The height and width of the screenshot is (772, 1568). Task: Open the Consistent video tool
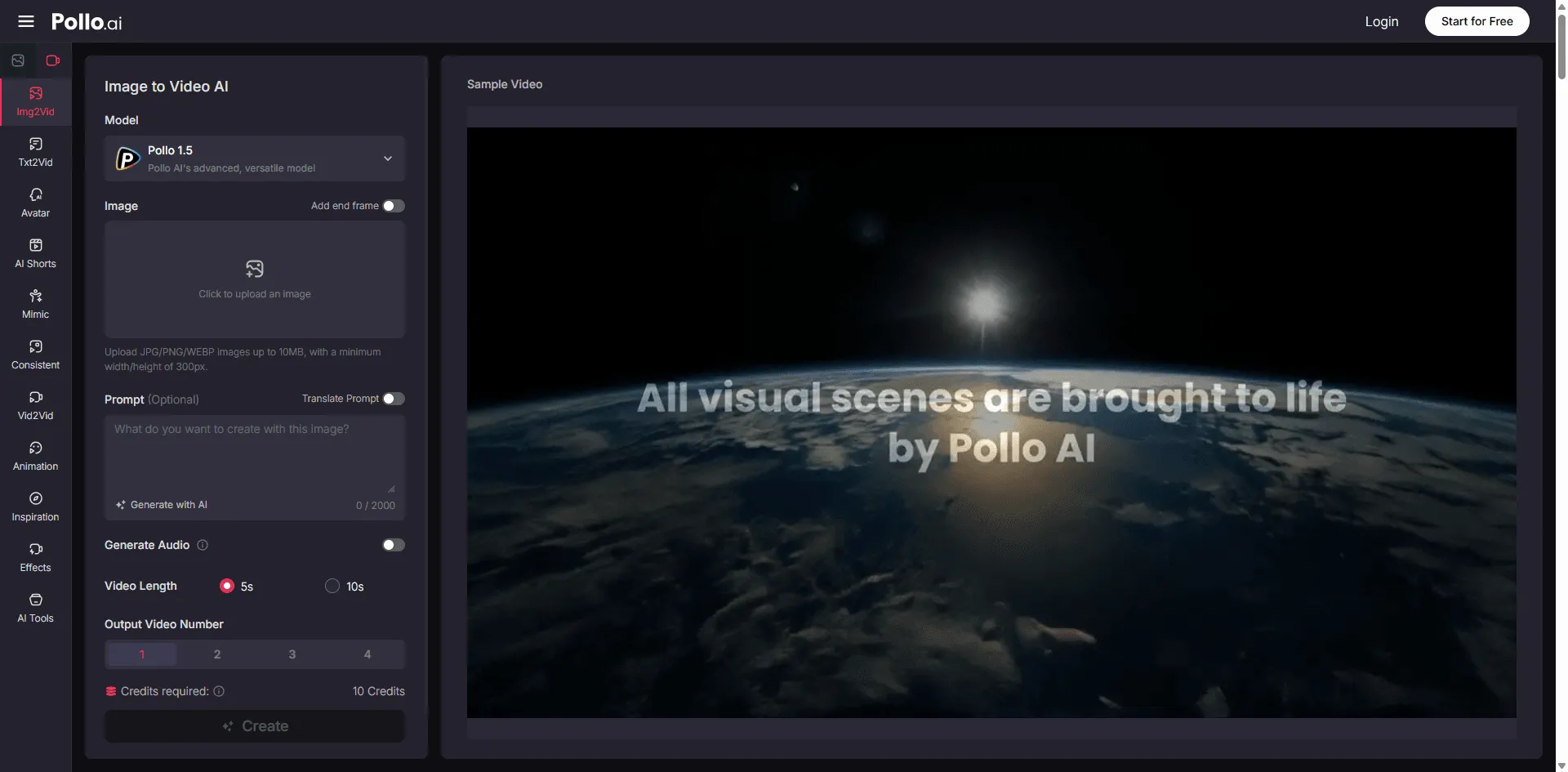36,355
